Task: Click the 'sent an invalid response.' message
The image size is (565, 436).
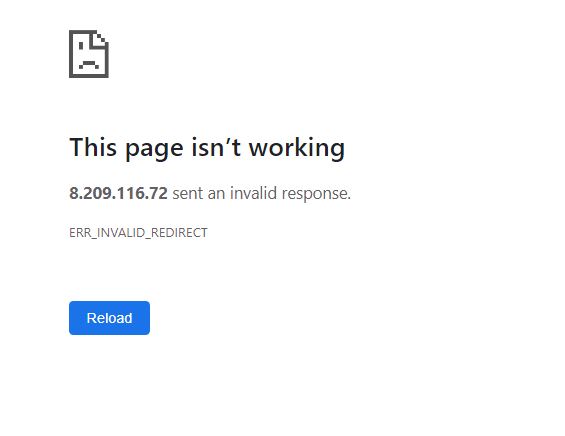Action: 262,193
